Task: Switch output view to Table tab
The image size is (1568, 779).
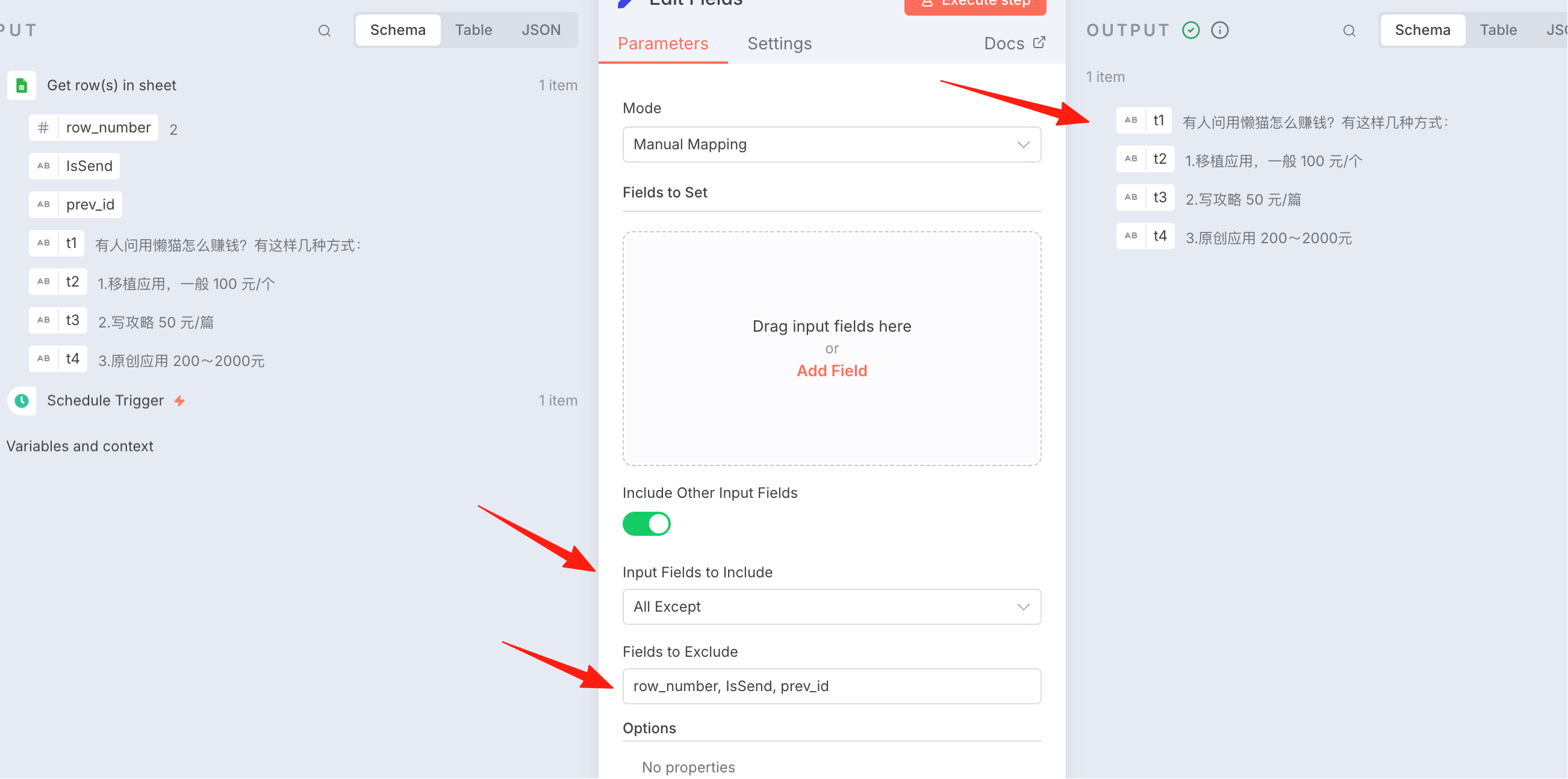Action: [x=1498, y=30]
